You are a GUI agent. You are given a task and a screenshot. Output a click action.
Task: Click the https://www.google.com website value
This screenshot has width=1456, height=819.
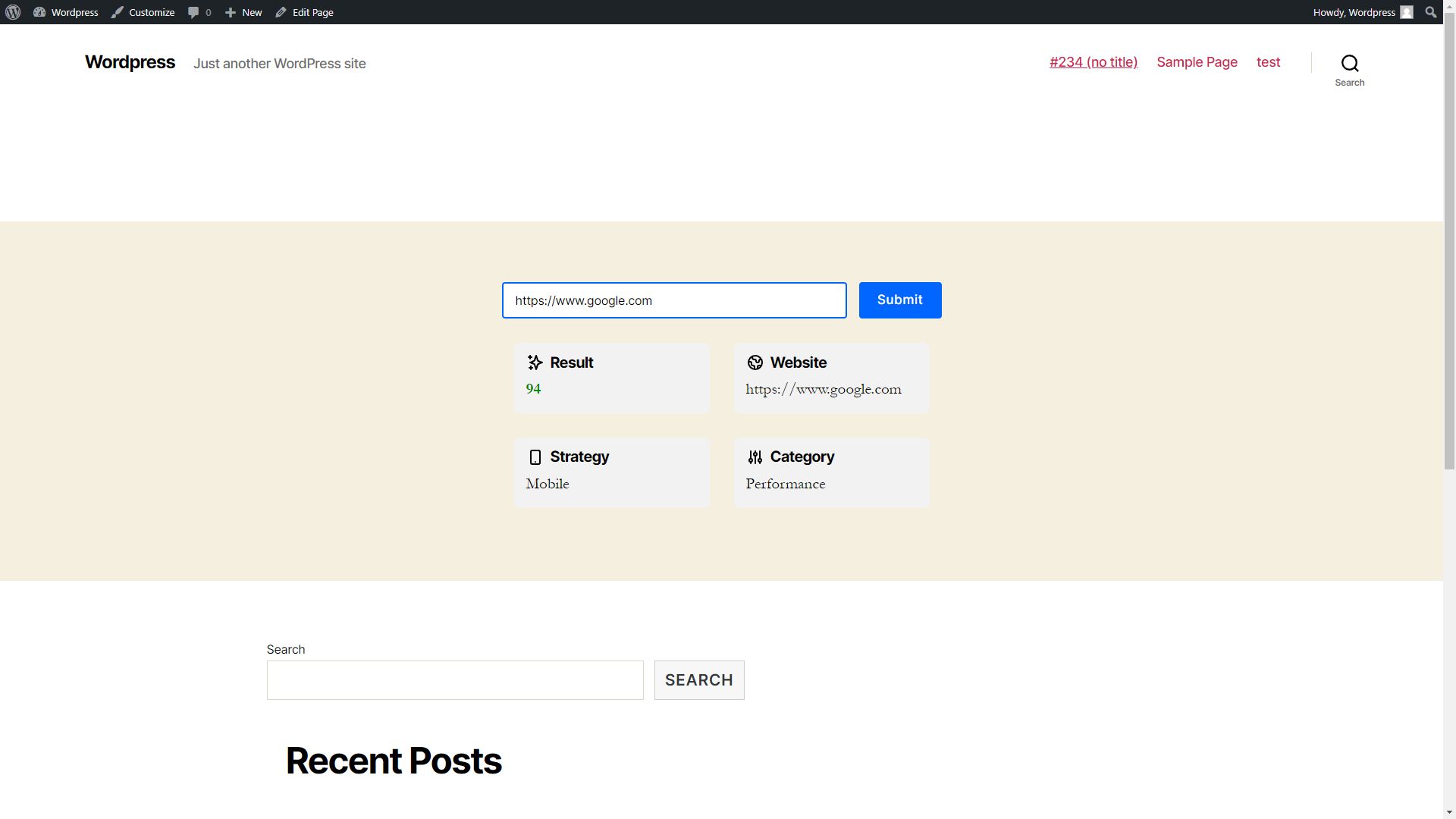(x=824, y=390)
